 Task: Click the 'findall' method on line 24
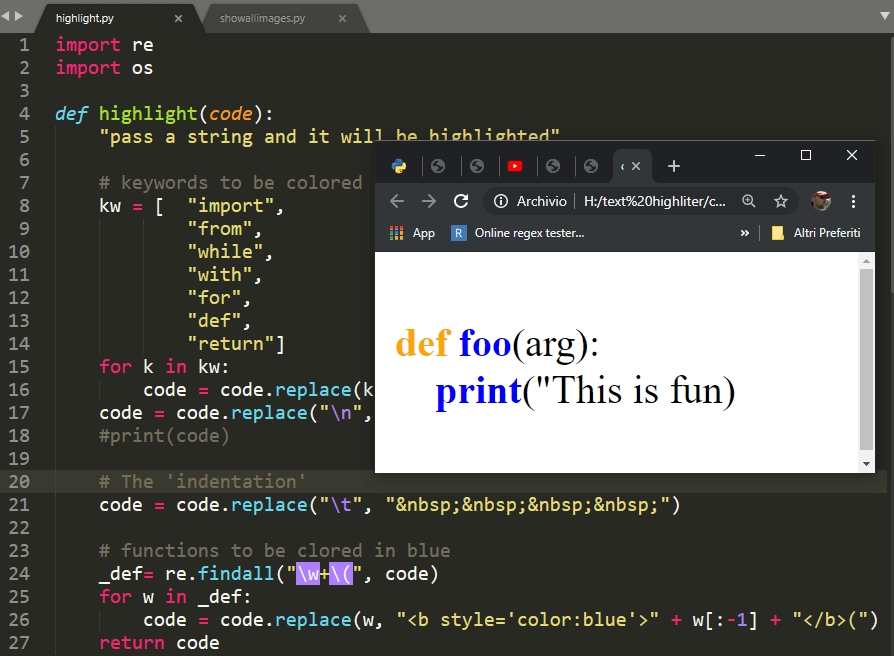[x=236, y=573]
